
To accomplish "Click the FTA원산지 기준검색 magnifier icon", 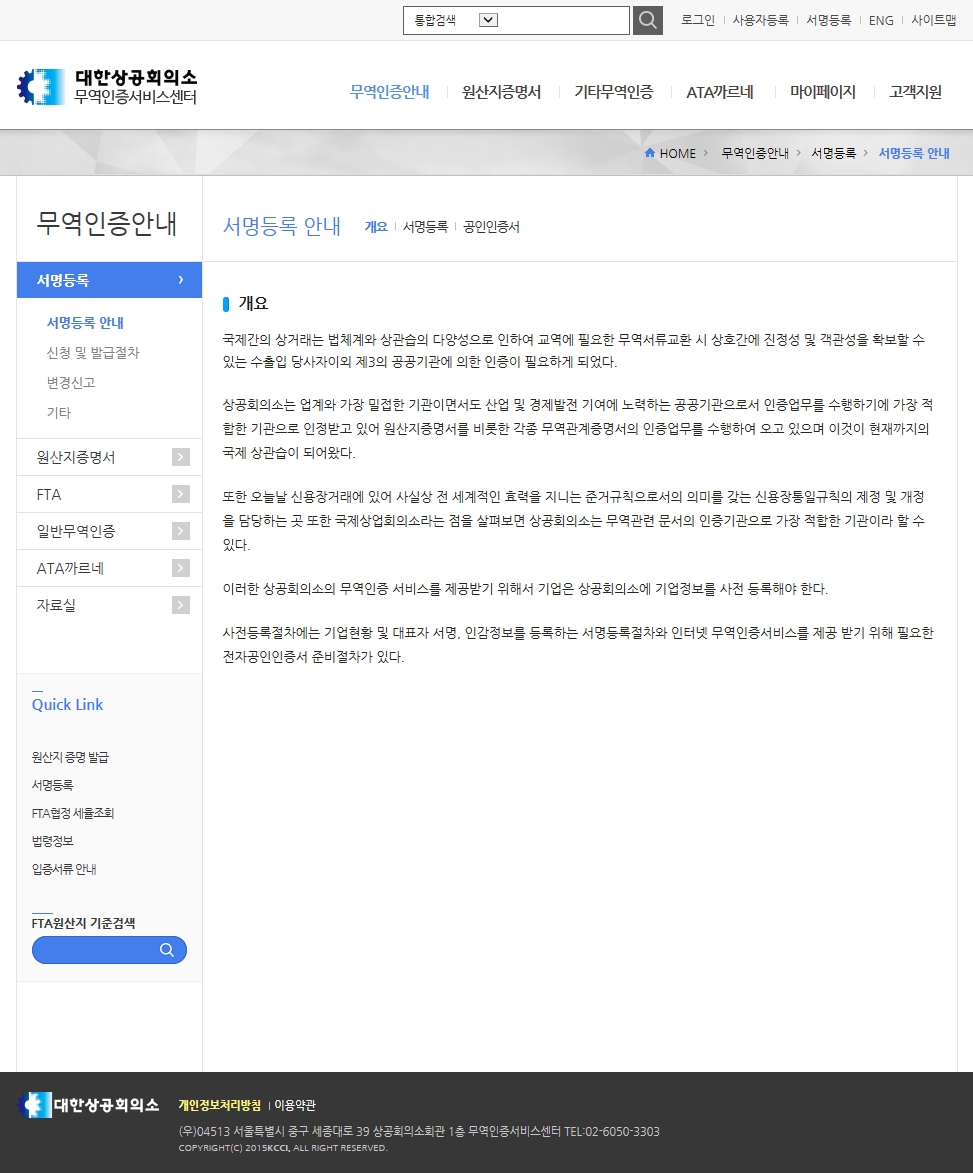I will (x=167, y=950).
